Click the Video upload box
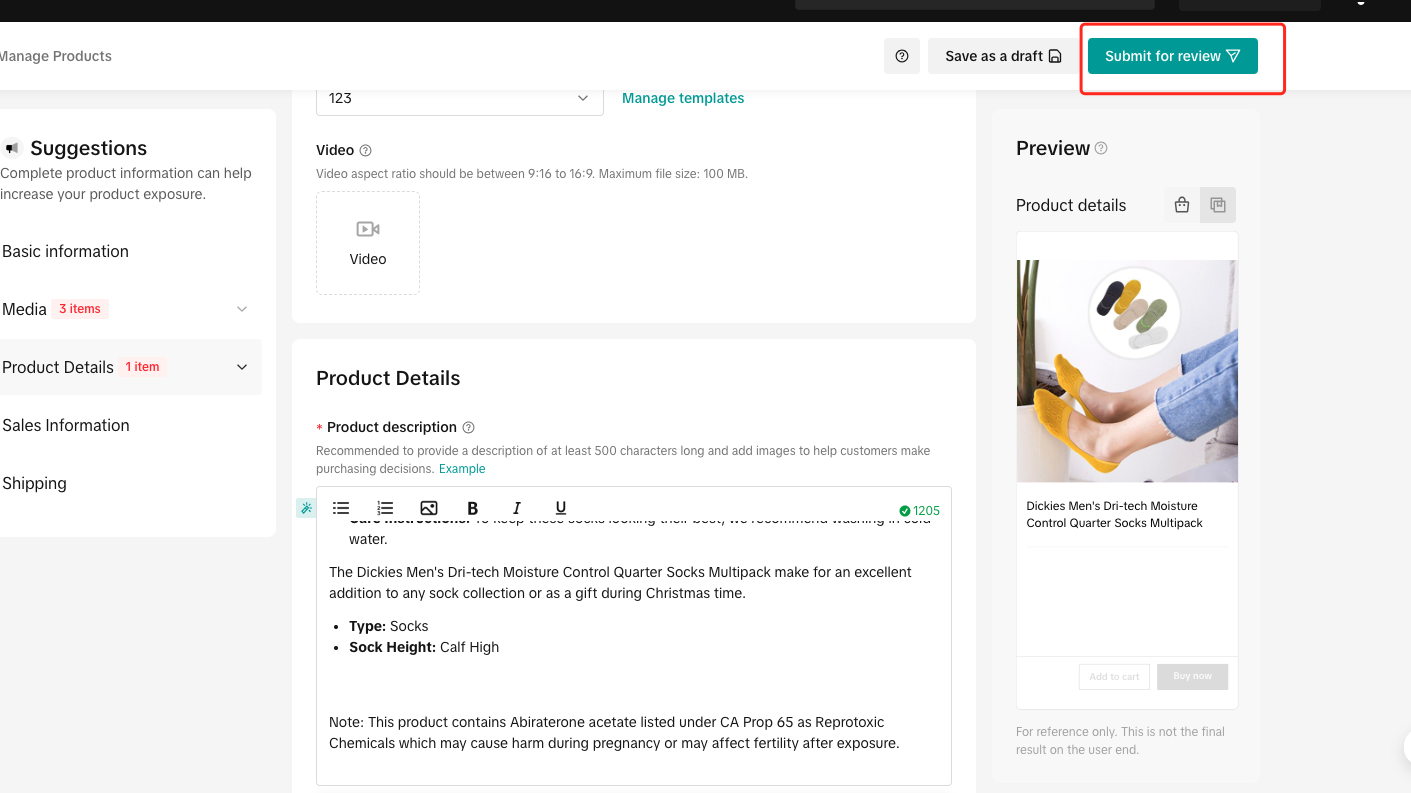1411x793 pixels. coord(368,243)
